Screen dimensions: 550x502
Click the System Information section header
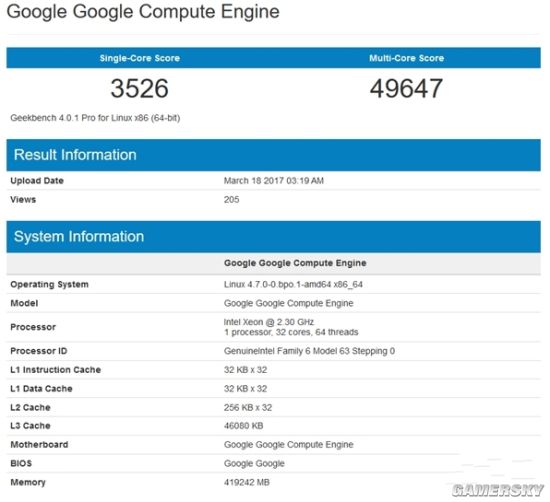point(79,236)
